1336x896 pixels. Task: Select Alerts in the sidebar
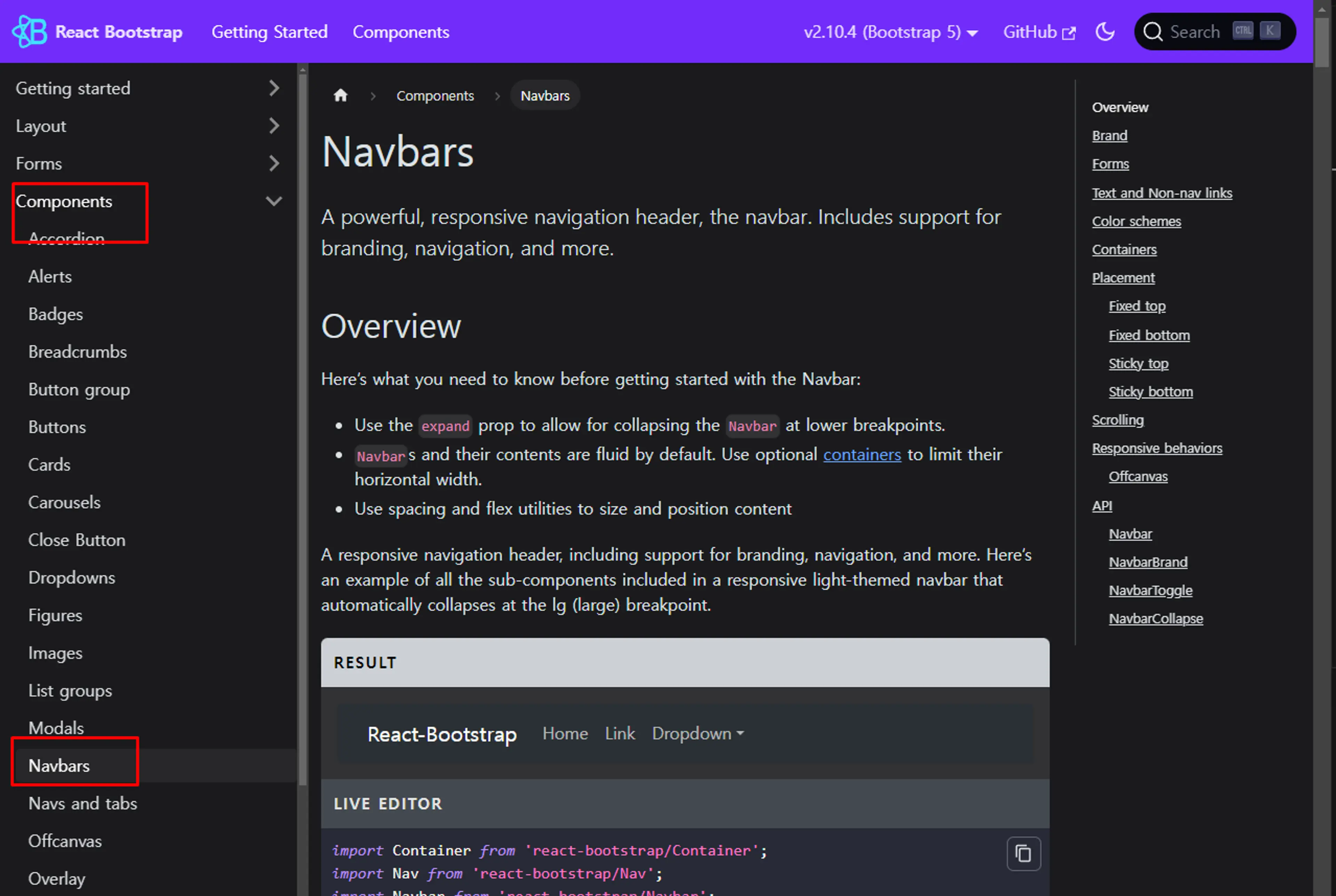[x=50, y=277]
